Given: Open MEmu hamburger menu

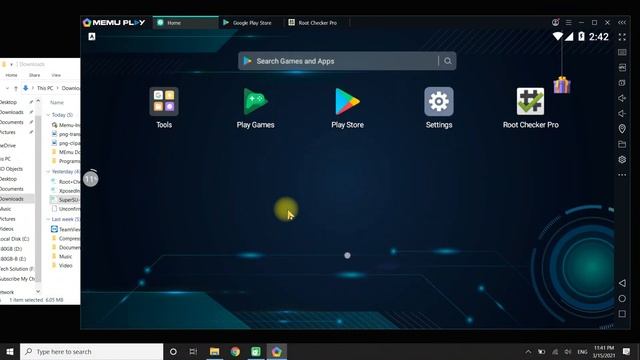Looking at the screenshot, I should (568, 22).
